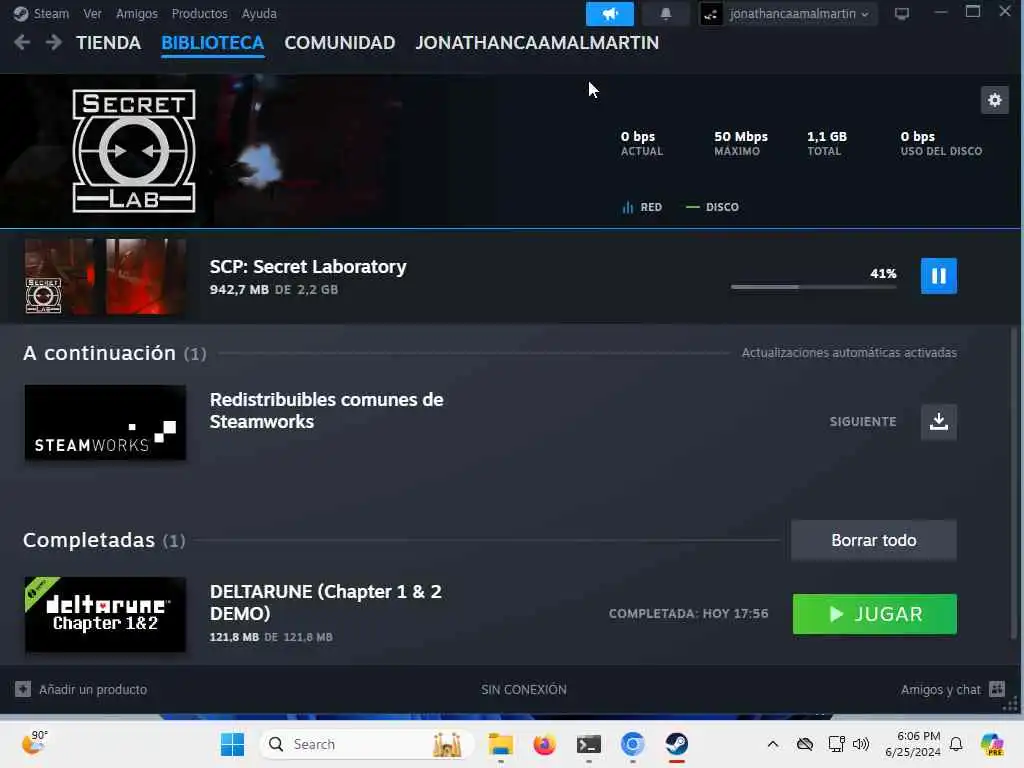Open the Ayuda menu
Screen dimensions: 1024x768
[x=259, y=14]
